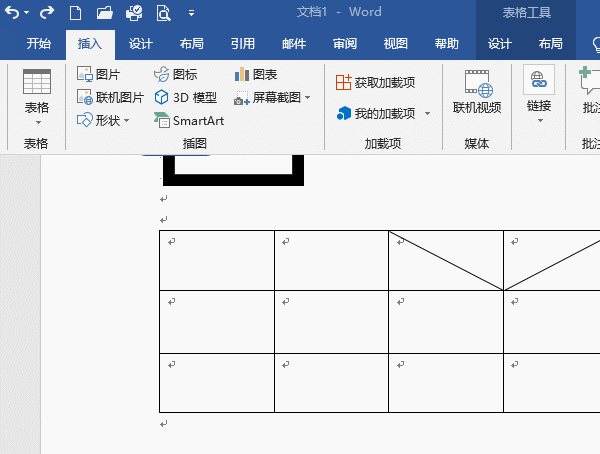Viewport: 600px width, 454px height.
Task: Click the quick print icon
Action: pos(134,13)
